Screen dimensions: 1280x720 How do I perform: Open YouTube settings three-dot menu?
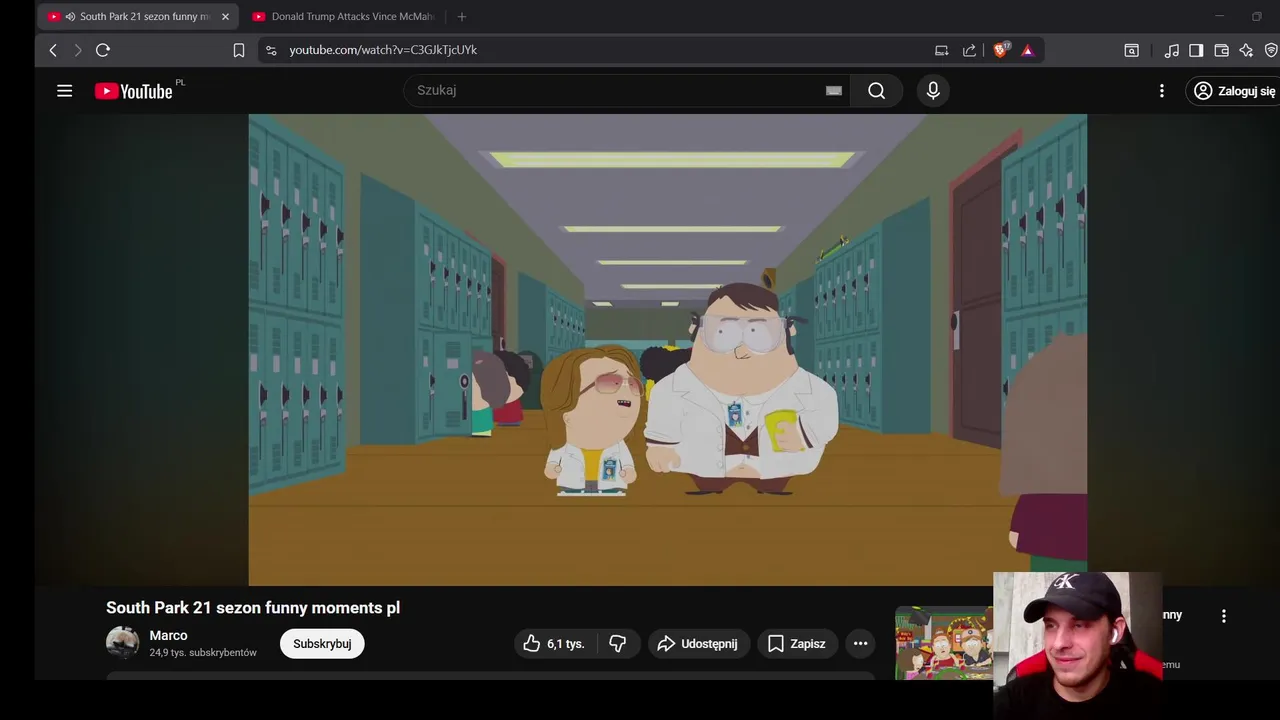[1162, 91]
